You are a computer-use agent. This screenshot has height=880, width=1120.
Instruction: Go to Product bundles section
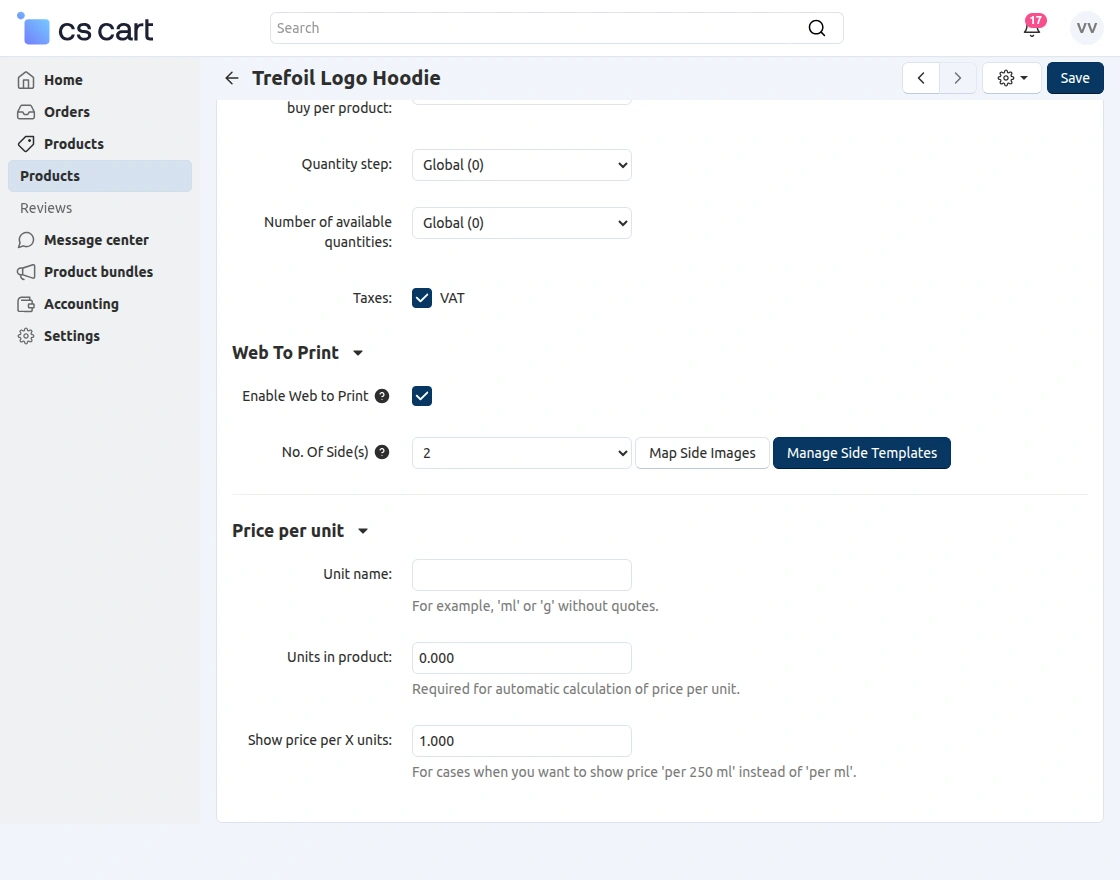pyautogui.click(x=97, y=272)
